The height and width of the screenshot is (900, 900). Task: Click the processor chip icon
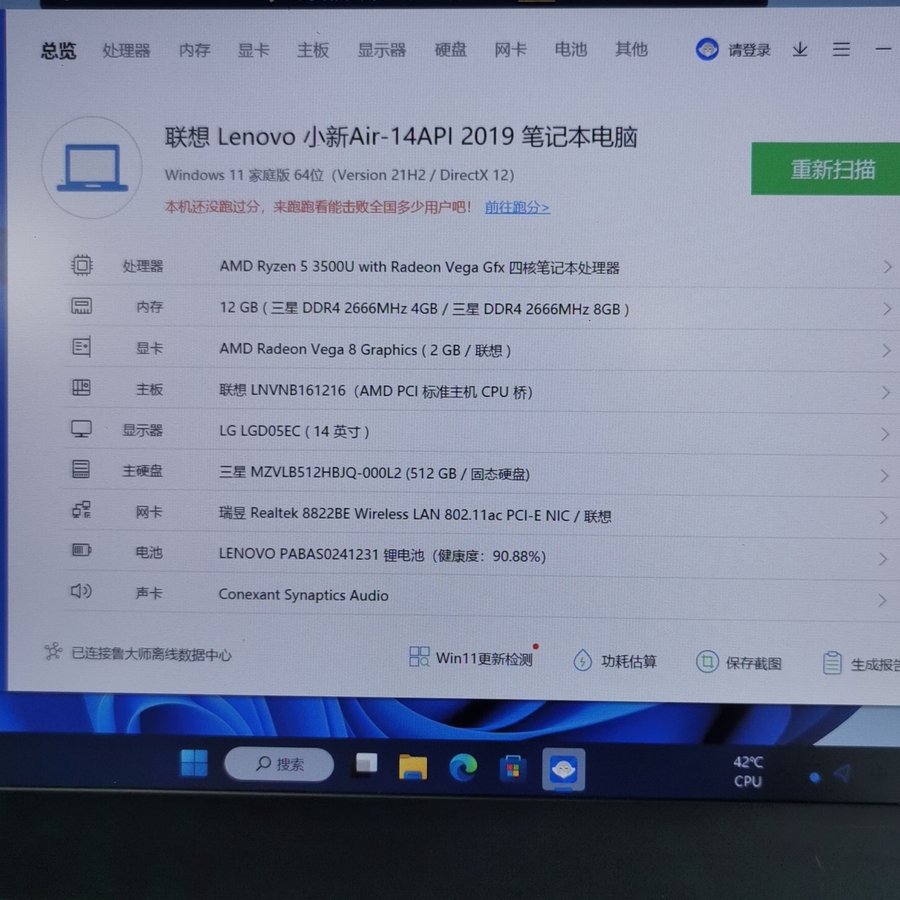pos(82,265)
